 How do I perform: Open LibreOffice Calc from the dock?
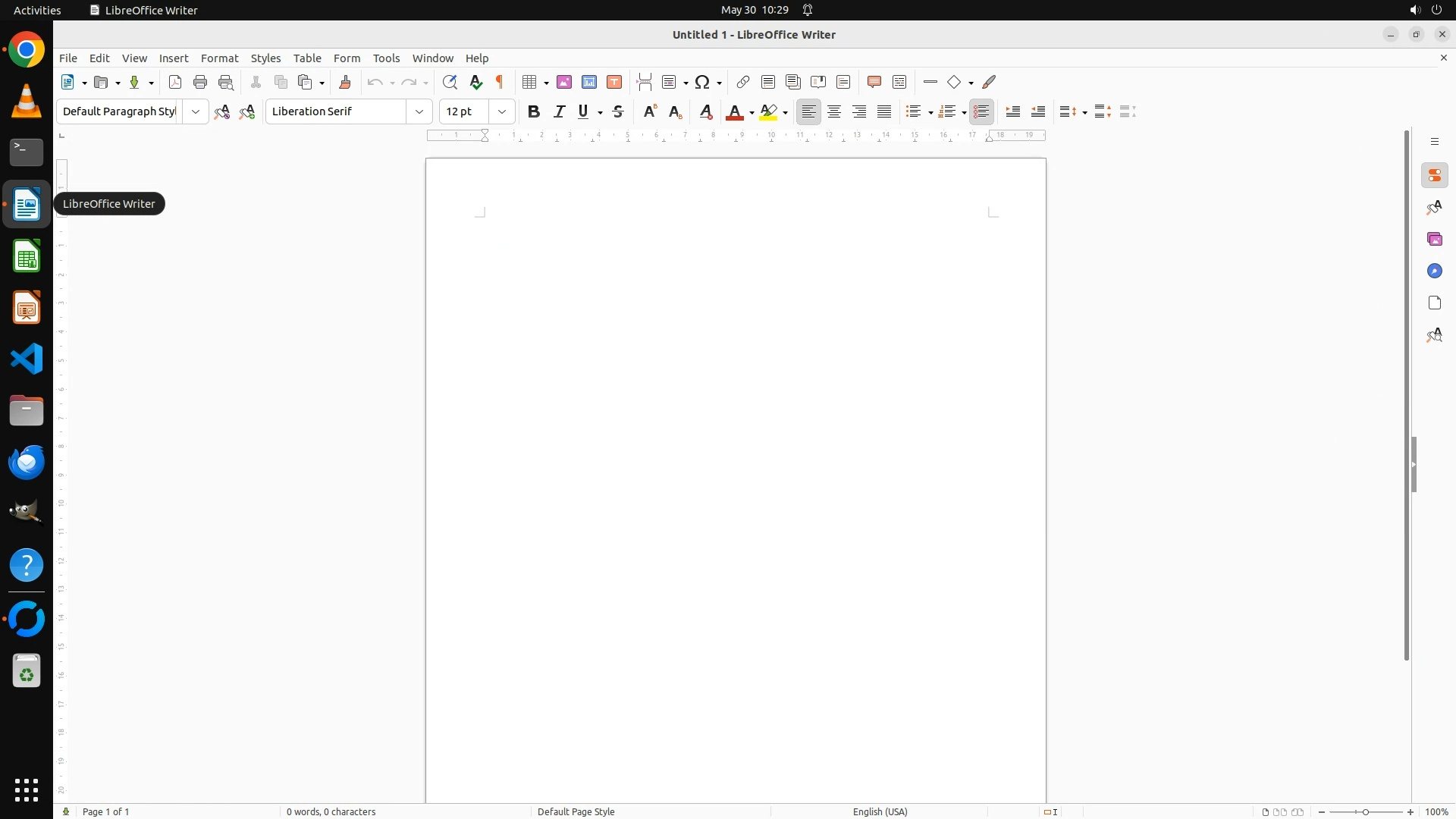(x=27, y=256)
